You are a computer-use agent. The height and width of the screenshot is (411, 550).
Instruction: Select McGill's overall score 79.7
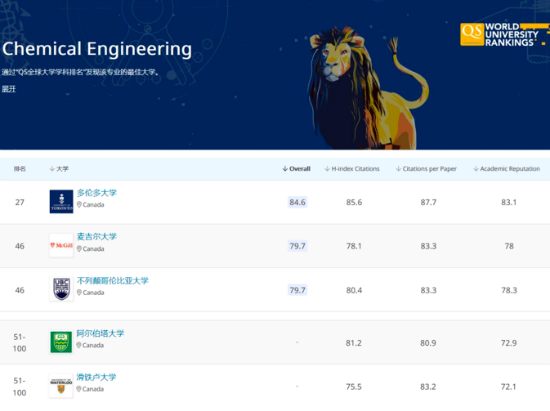click(x=297, y=246)
